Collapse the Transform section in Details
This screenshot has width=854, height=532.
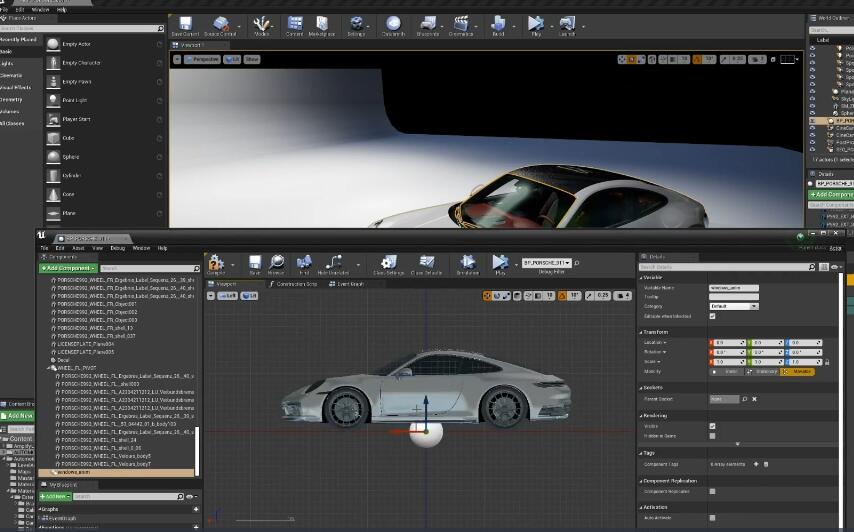(x=641, y=332)
